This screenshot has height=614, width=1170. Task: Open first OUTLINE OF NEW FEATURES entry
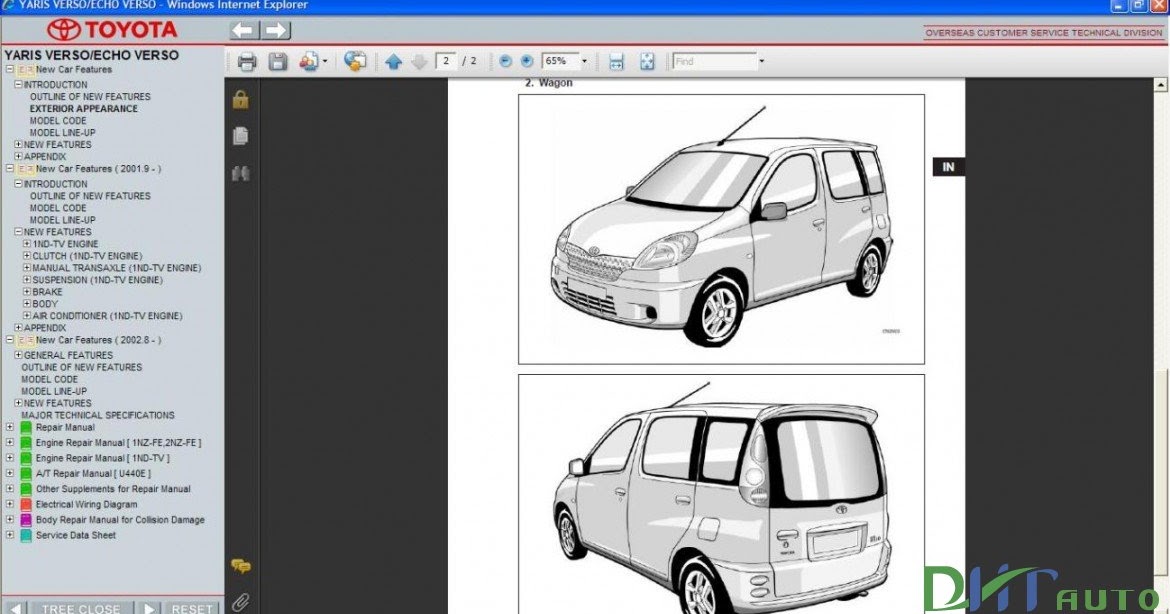pyautogui.click(x=90, y=97)
